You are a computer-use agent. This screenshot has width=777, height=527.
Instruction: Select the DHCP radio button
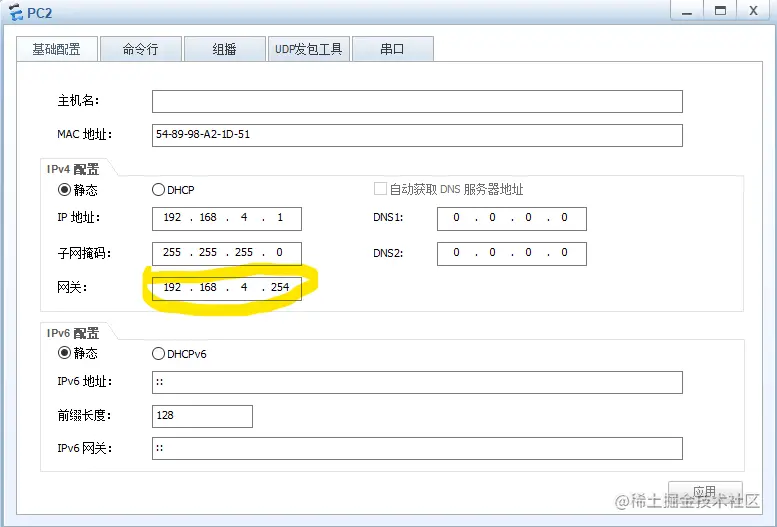click(x=158, y=189)
